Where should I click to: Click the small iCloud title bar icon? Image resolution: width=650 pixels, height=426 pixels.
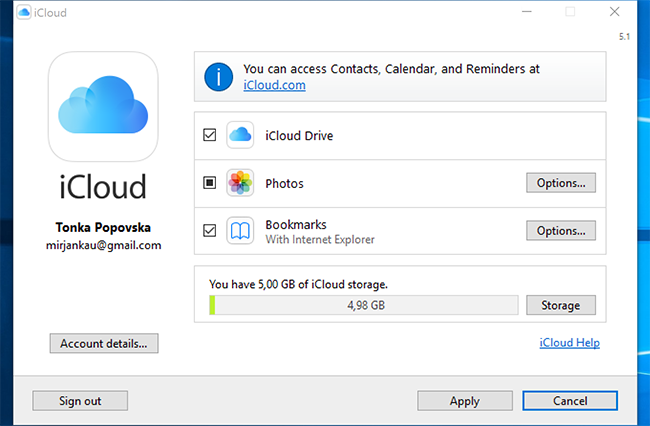[22, 13]
